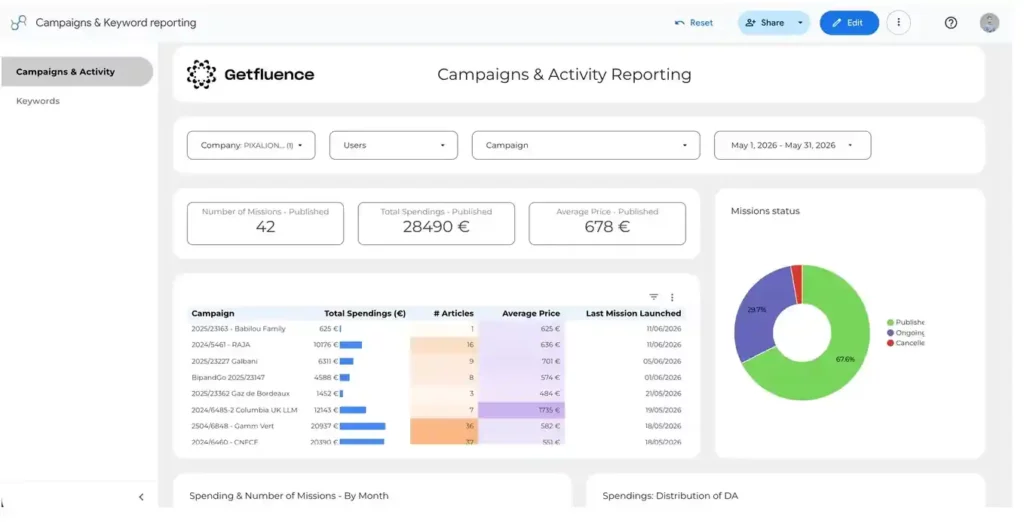Sort by Last Mission Launched header
Screen dimensions: 1024x526
pos(633,314)
